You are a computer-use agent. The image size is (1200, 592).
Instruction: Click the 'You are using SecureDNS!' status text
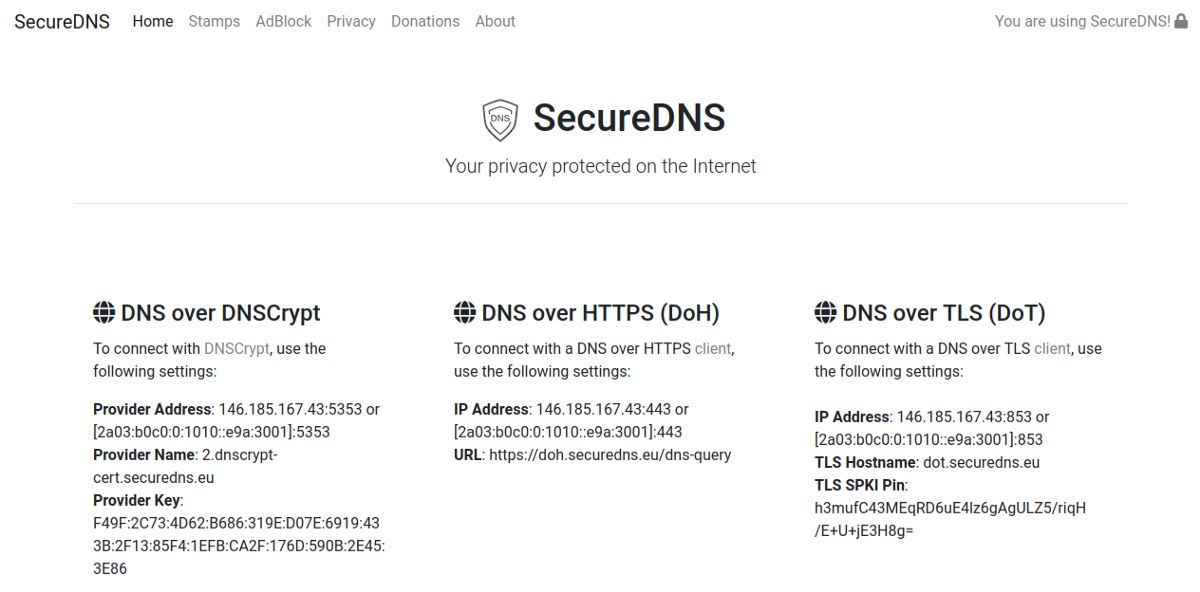[x=1082, y=21]
